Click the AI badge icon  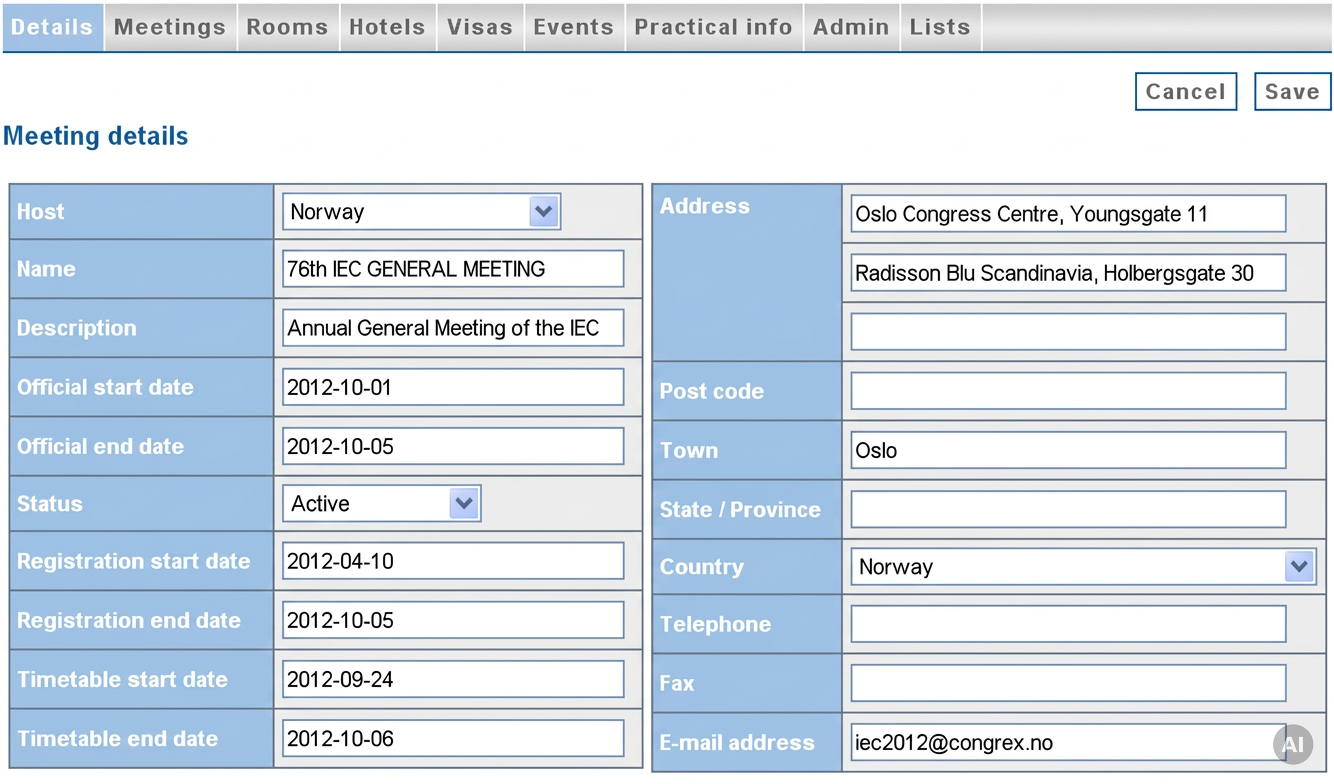[x=1292, y=744]
